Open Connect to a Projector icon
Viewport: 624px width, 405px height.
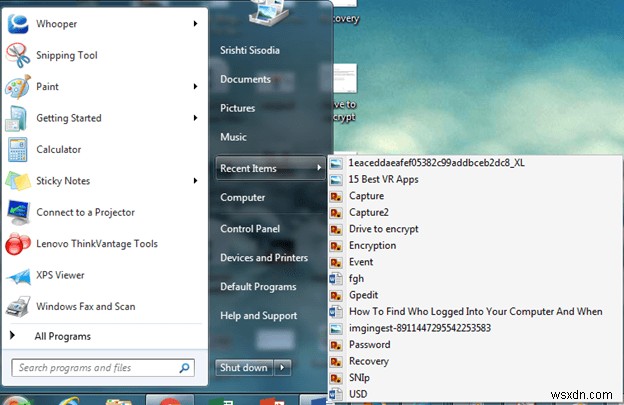18,212
